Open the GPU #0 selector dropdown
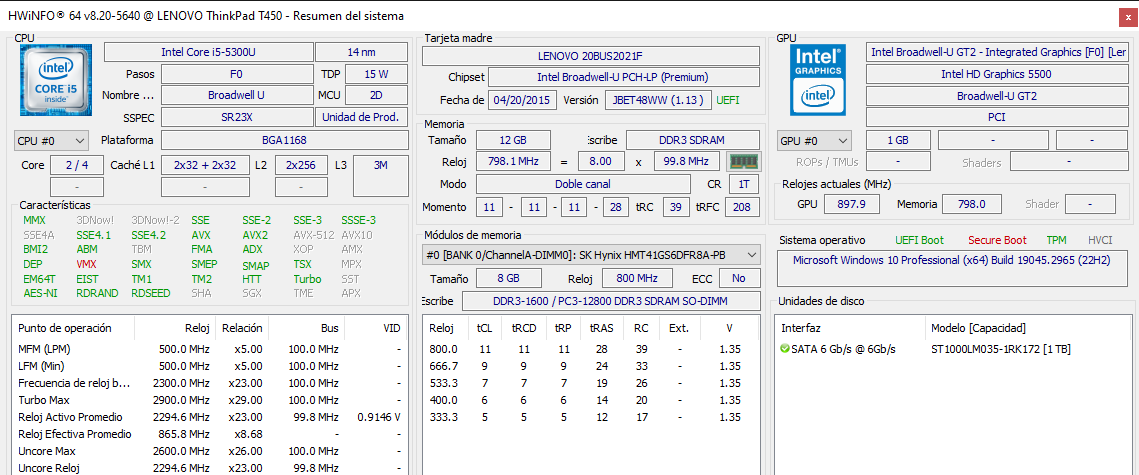The image size is (1139, 475). 813,141
